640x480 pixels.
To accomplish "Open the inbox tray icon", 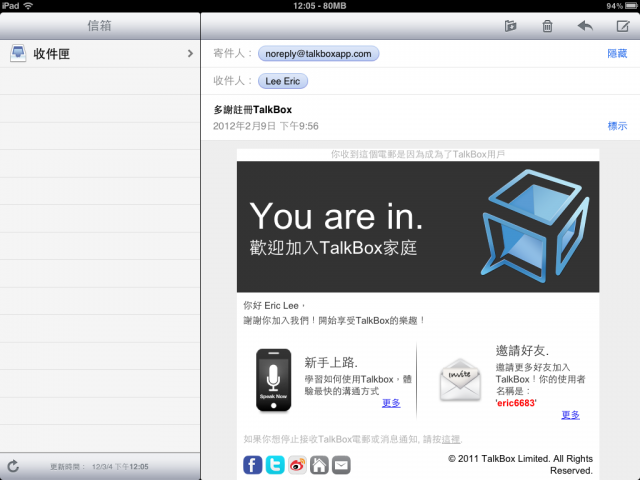I will point(18,53).
